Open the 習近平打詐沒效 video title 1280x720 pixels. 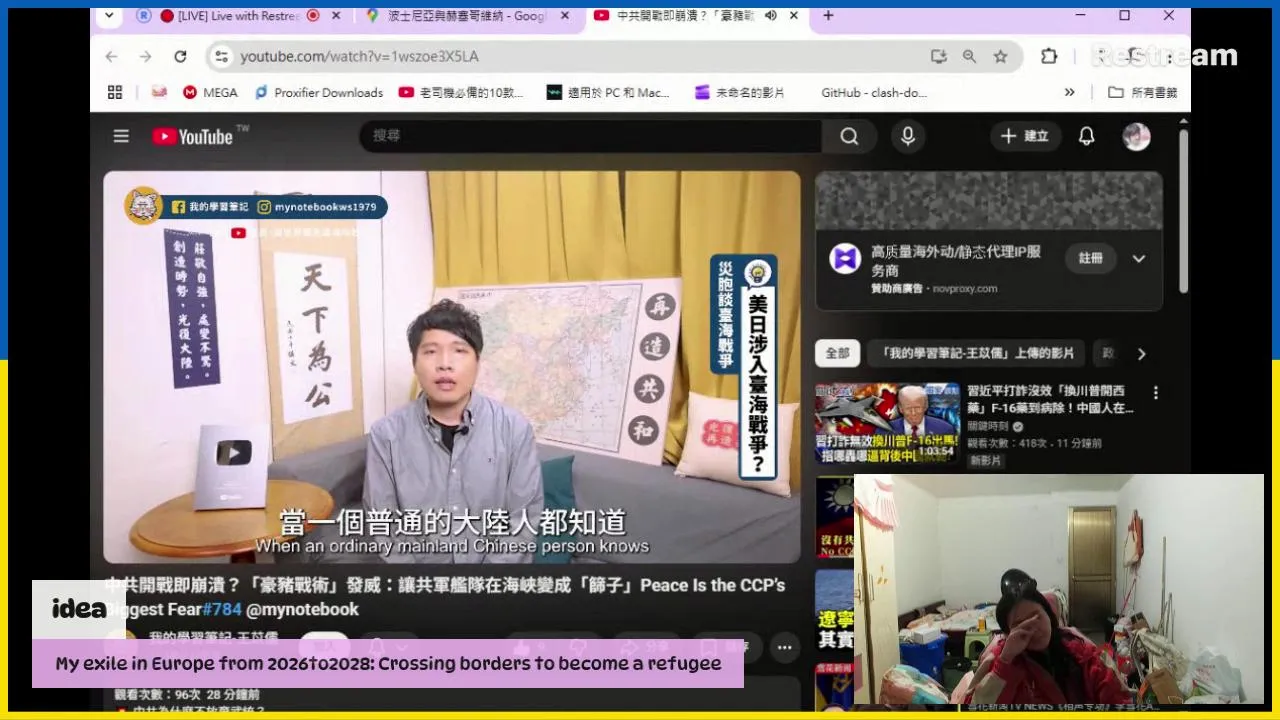(1050, 400)
